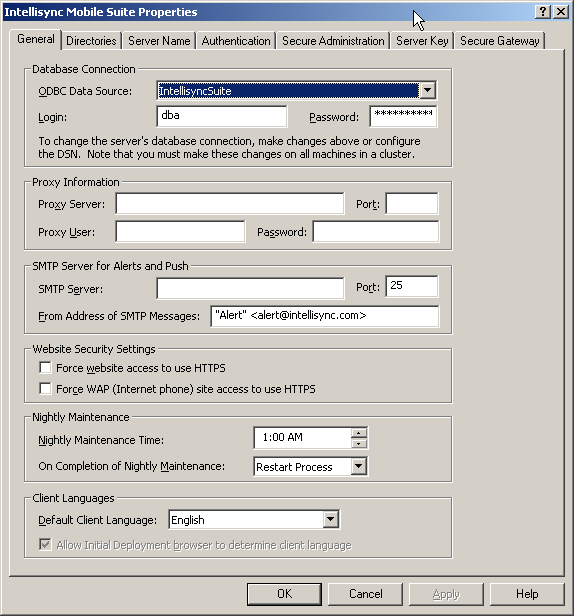The image size is (574, 616).
Task: Enable Force WAP site access to use HTTPS
Action: coord(45,389)
